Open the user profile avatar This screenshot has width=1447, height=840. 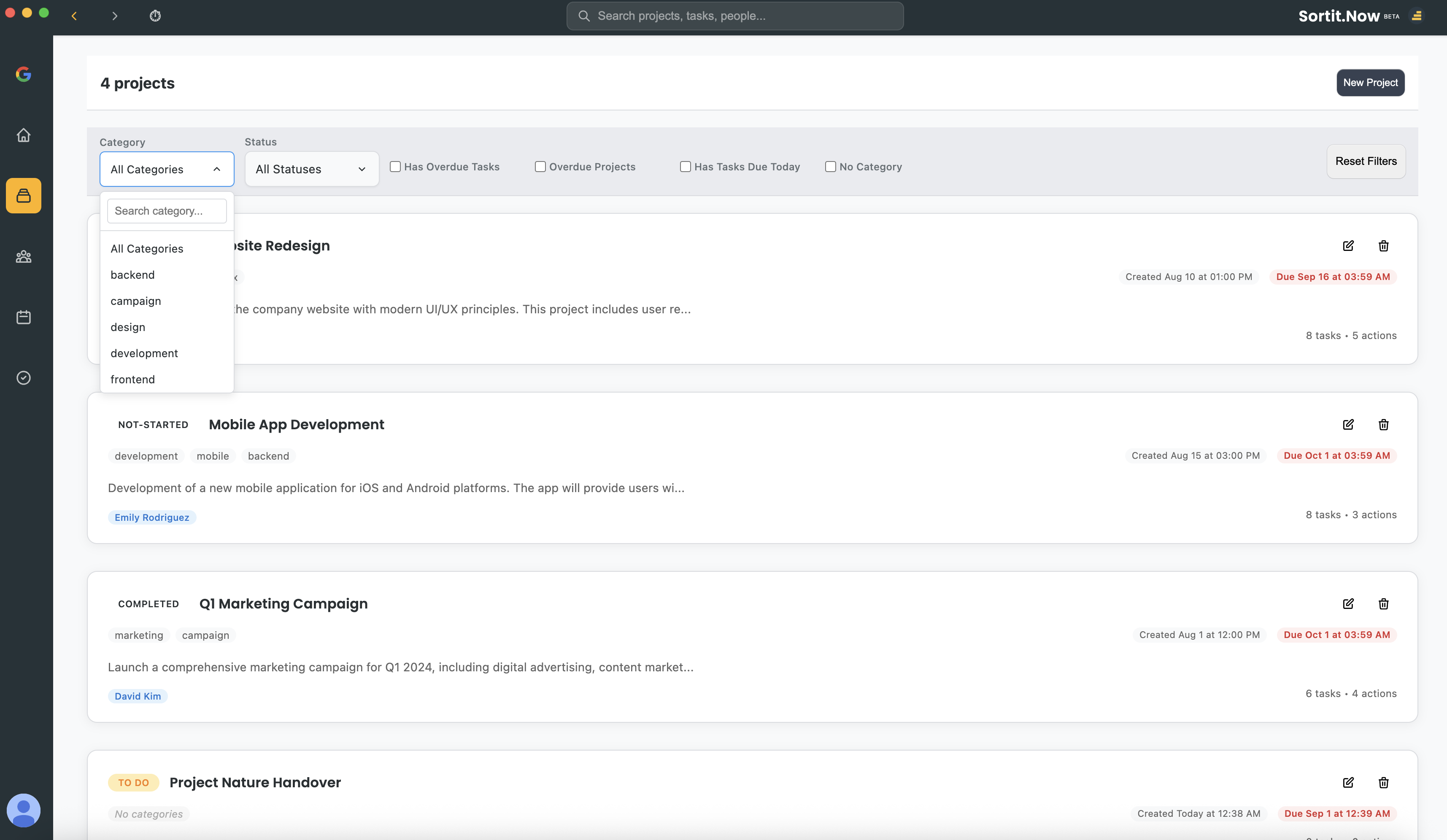tap(24, 810)
